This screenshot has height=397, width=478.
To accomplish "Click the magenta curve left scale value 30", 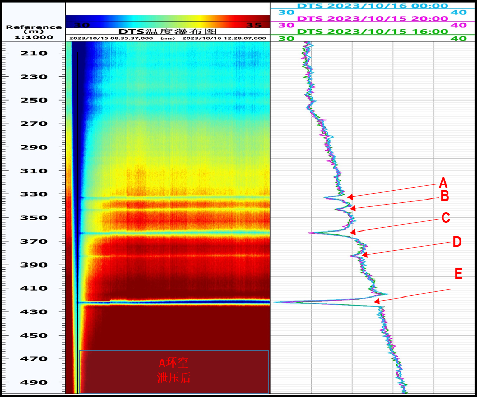I will pyautogui.click(x=286, y=25).
